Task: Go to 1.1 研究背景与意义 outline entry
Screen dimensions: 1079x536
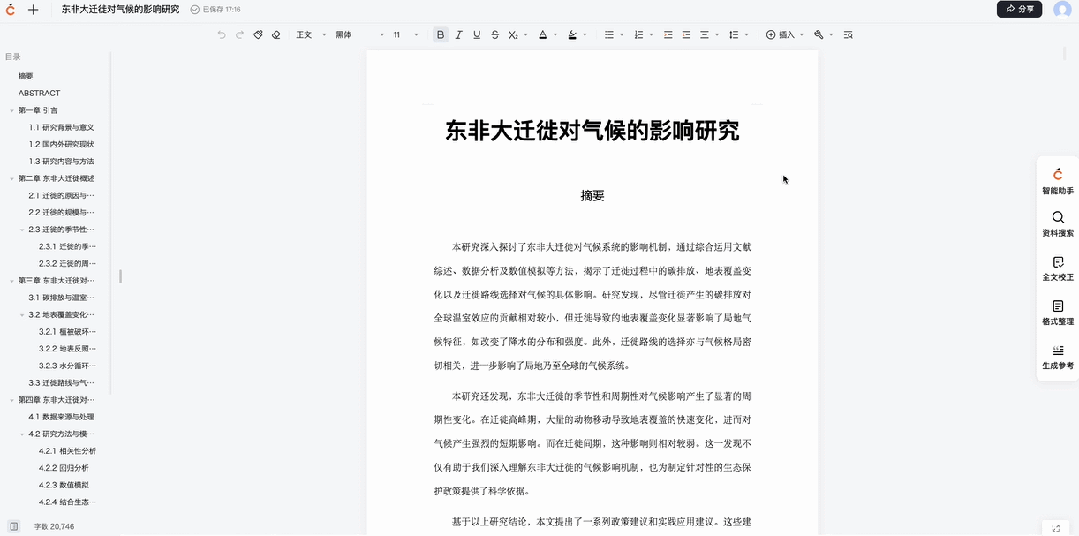Action: pos(61,127)
